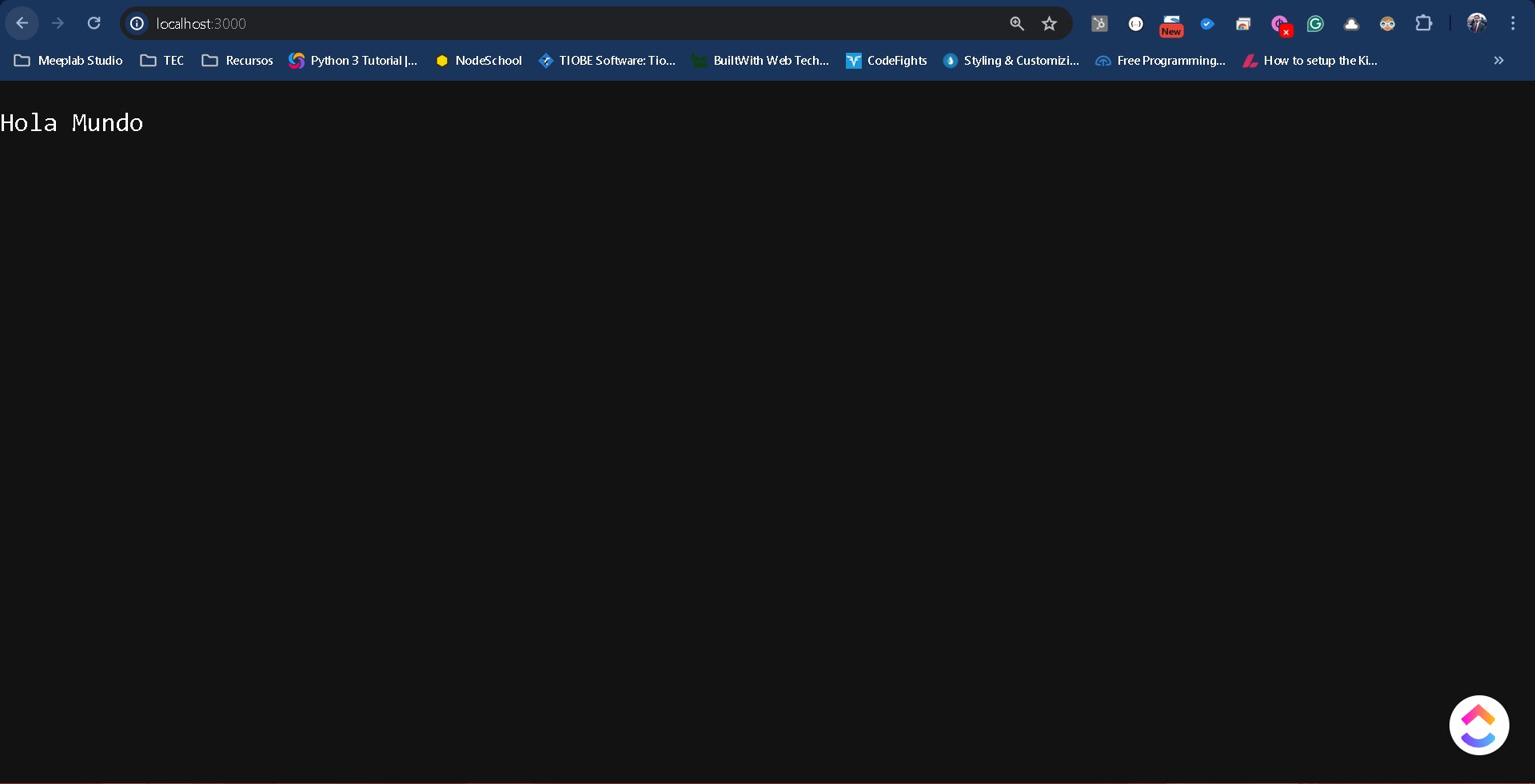View site information for localhost
Image resolution: width=1535 pixels, height=784 pixels.
pyautogui.click(x=138, y=24)
